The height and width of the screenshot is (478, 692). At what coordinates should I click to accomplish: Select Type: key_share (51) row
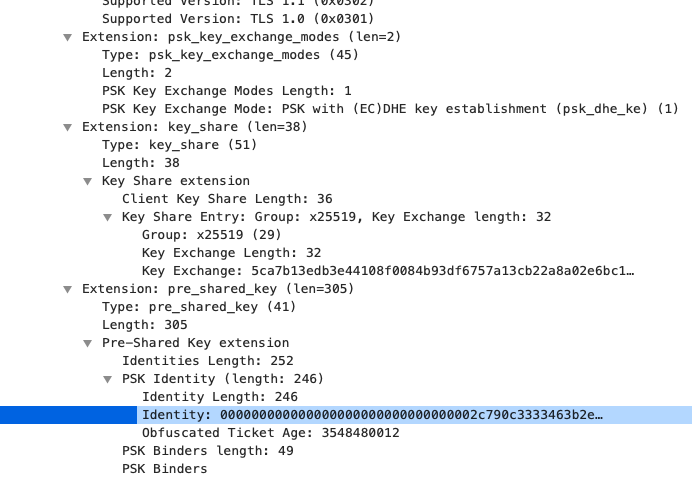click(179, 145)
